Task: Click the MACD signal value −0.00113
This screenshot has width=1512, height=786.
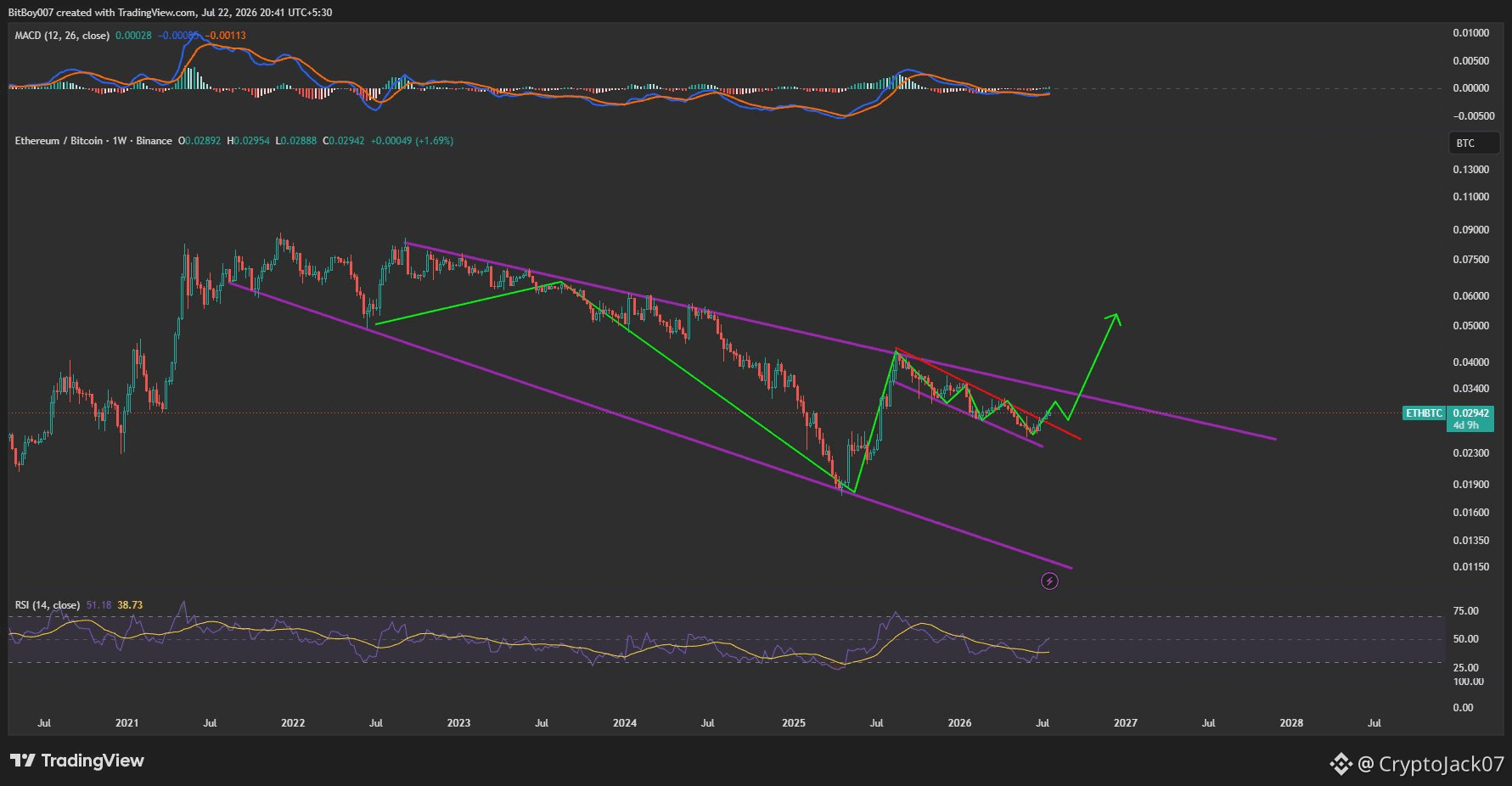Action: click(226, 36)
